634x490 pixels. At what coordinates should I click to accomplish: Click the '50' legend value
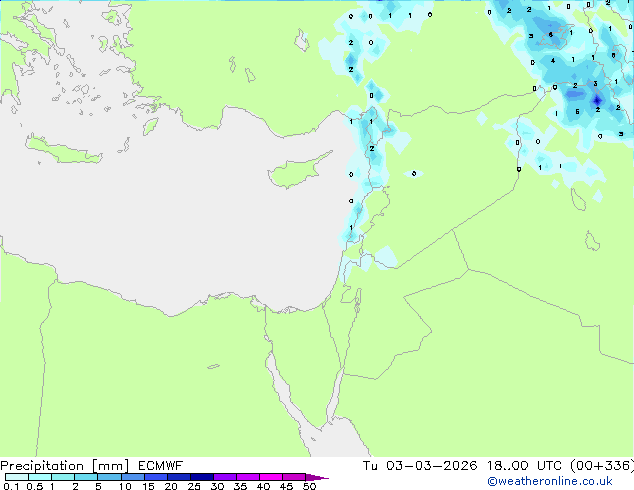pyautogui.click(x=309, y=486)
